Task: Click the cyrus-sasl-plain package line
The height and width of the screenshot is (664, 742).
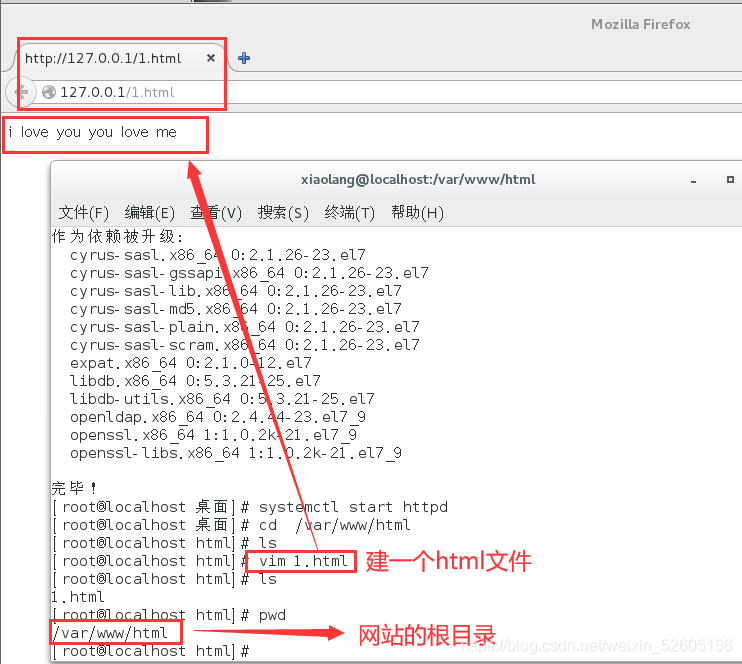Action: [x=245, y=327]
